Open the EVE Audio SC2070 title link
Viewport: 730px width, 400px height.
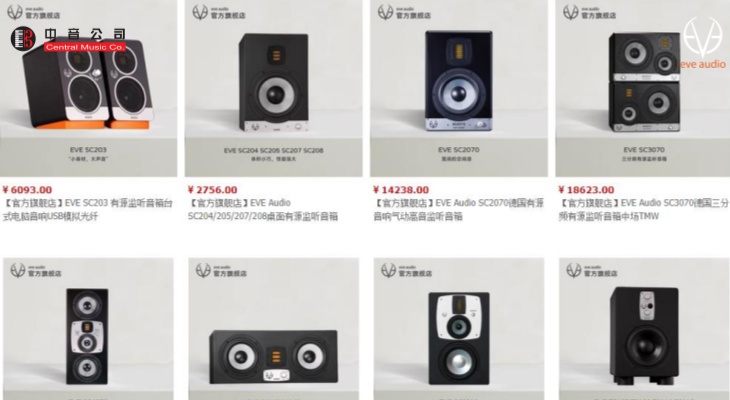coord(458,210)
